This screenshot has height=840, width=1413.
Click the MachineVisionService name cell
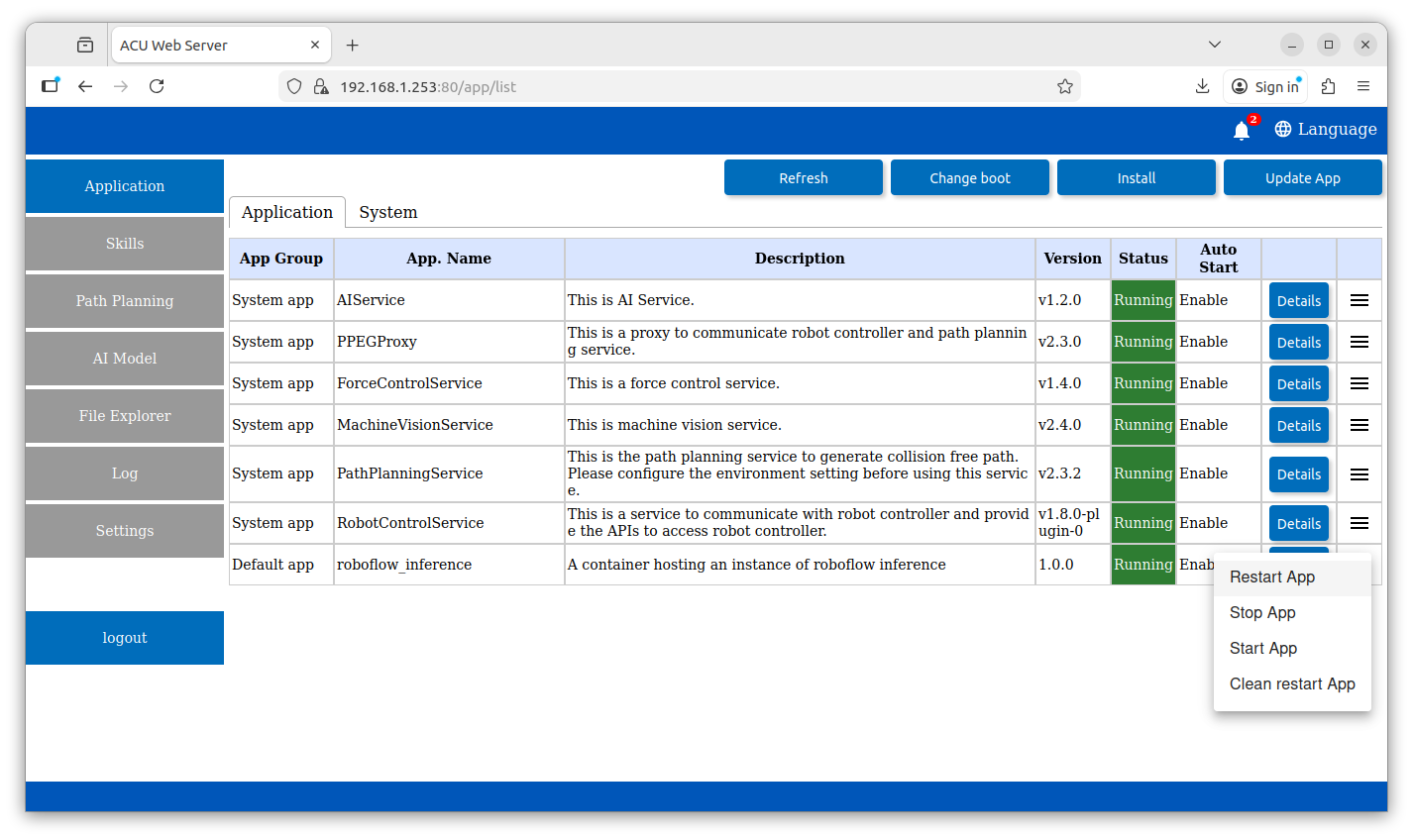tap(449, 425)
